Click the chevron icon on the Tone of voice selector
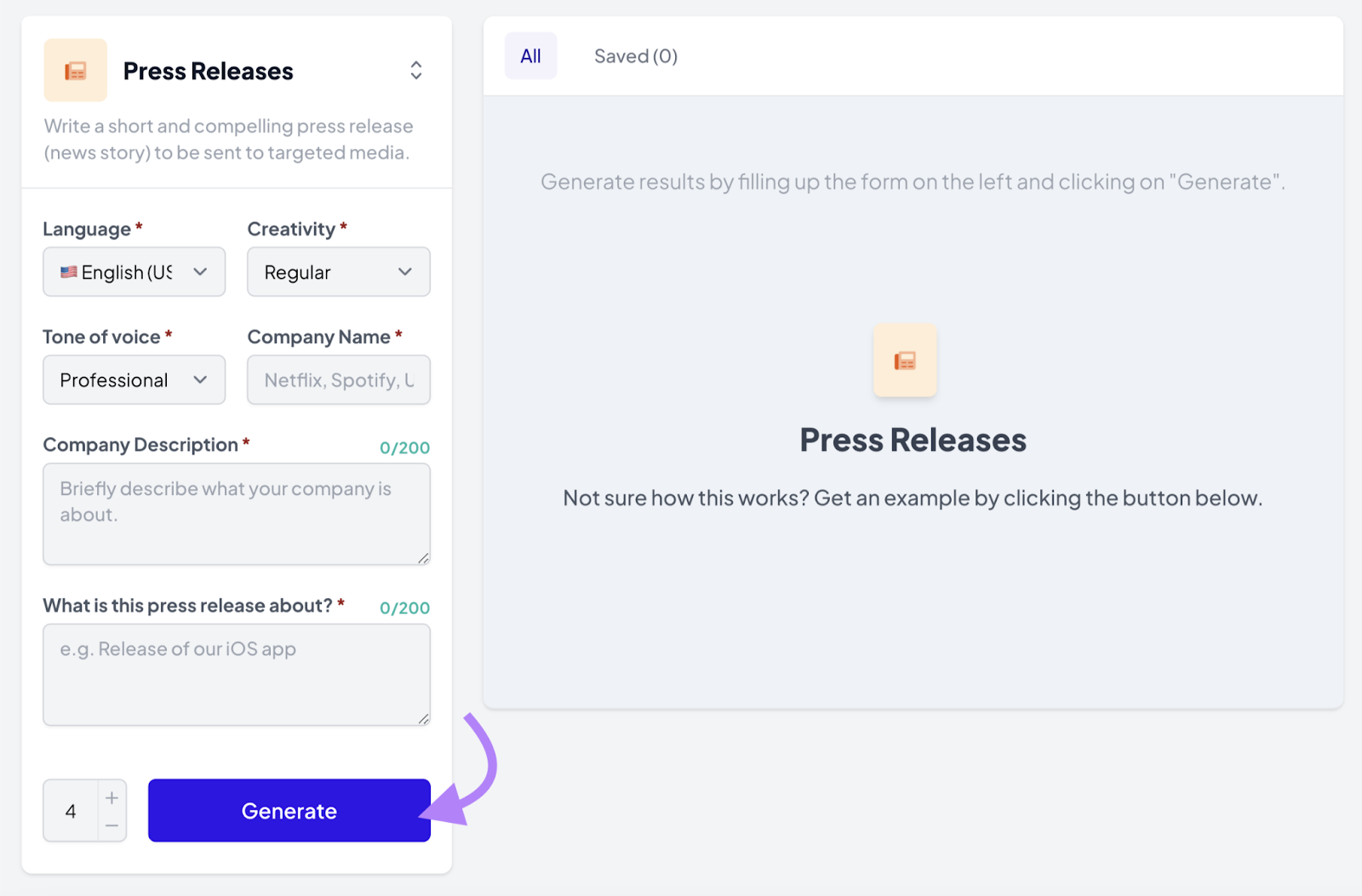1362x896 pixels. [x=201, y=380]
